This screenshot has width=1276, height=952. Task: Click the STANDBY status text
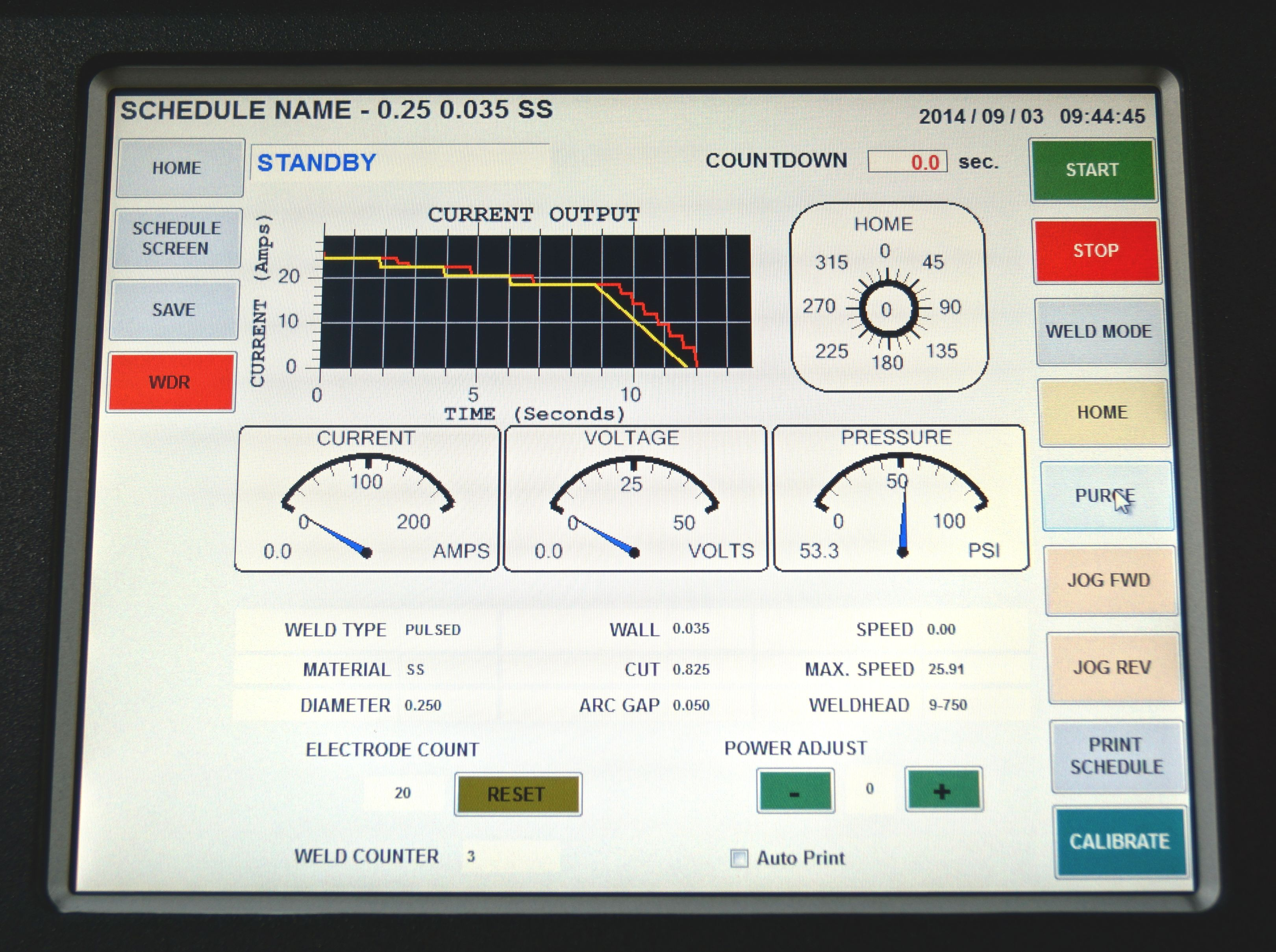pos(317,163)
